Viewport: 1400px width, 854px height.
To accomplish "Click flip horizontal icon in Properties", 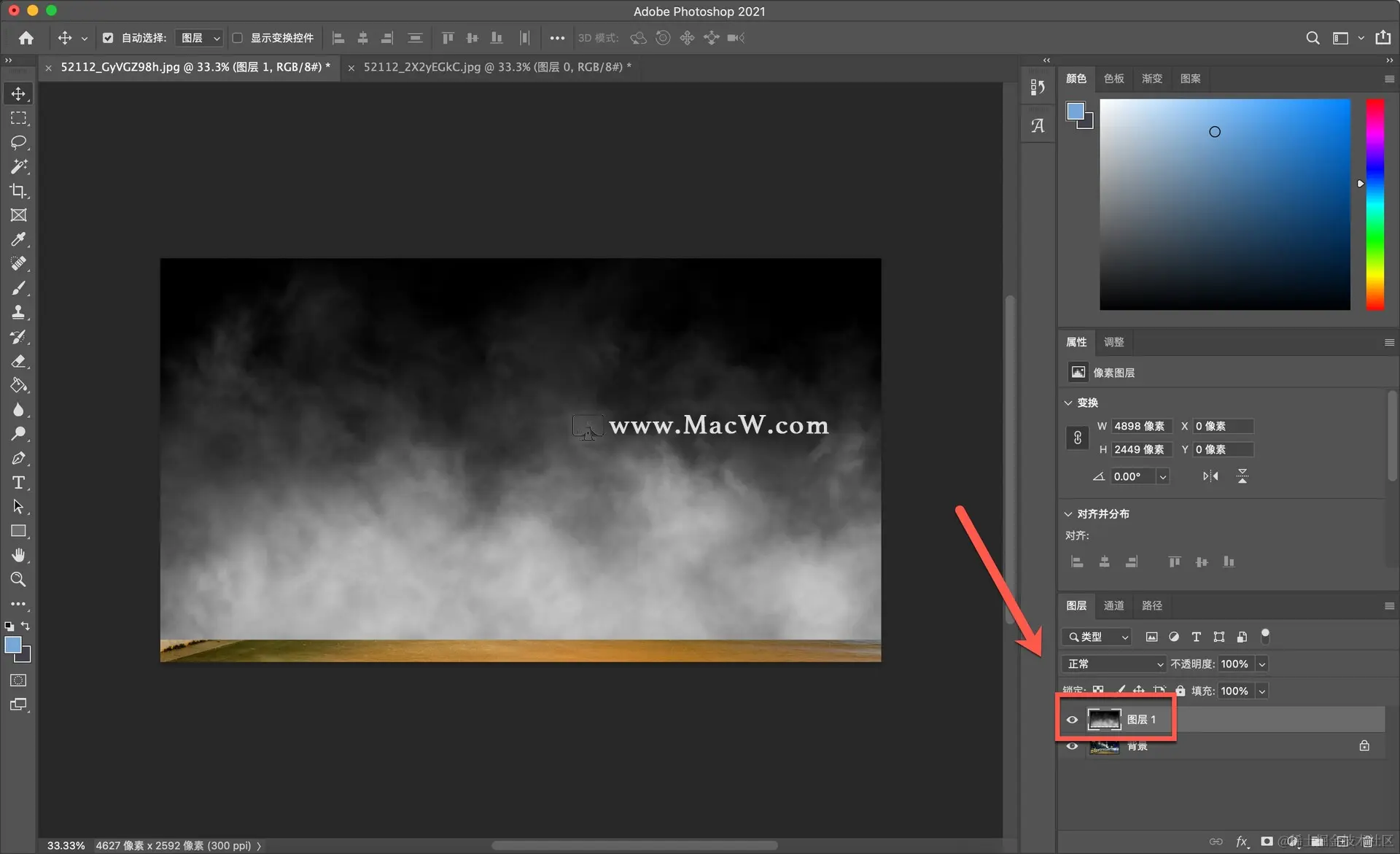I will [x=1210, y=476].
